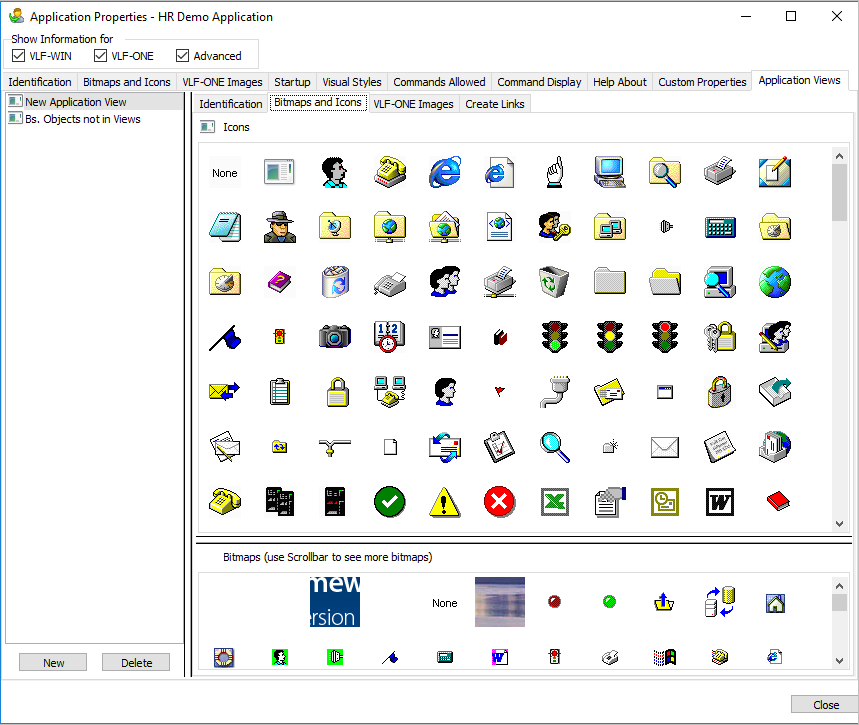
Task: Select the lifebuoy bitmap
Action: point(224,657)
